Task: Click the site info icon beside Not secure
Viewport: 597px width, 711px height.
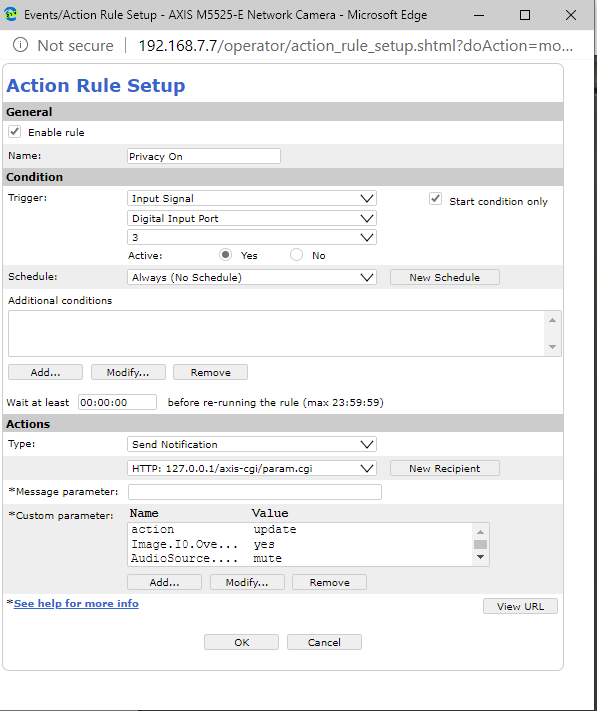Action: point(20,45)
